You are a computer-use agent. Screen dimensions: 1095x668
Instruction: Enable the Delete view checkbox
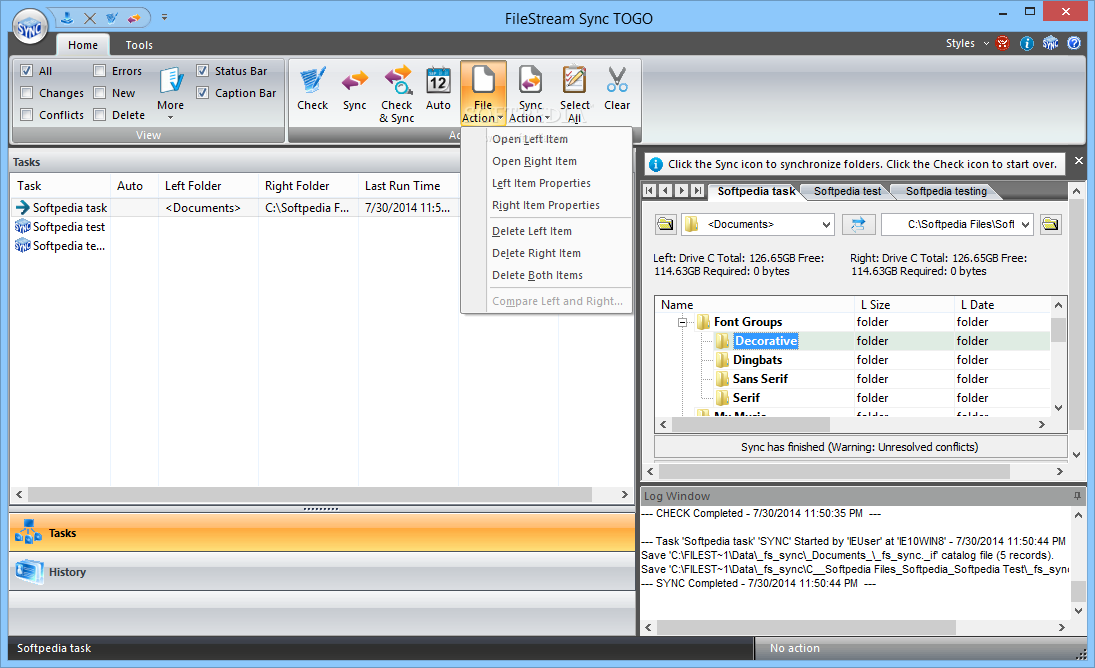[x=99, y=114]
